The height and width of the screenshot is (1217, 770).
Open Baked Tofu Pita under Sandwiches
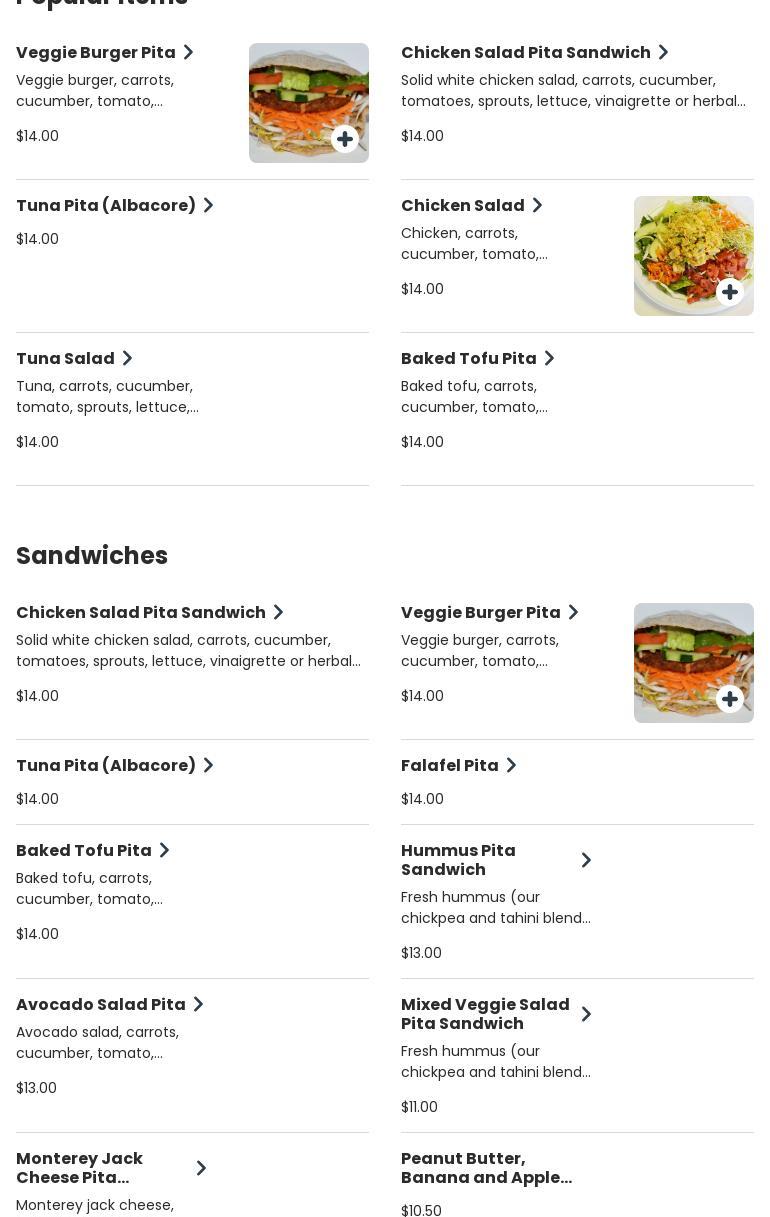[84, 850]
